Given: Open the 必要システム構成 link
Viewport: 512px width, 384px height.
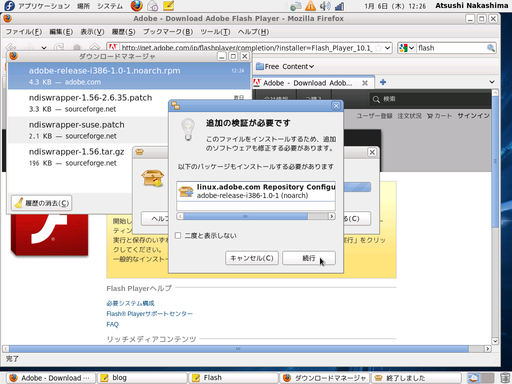Looking at the screenshot, I should (x=130, y=303).
